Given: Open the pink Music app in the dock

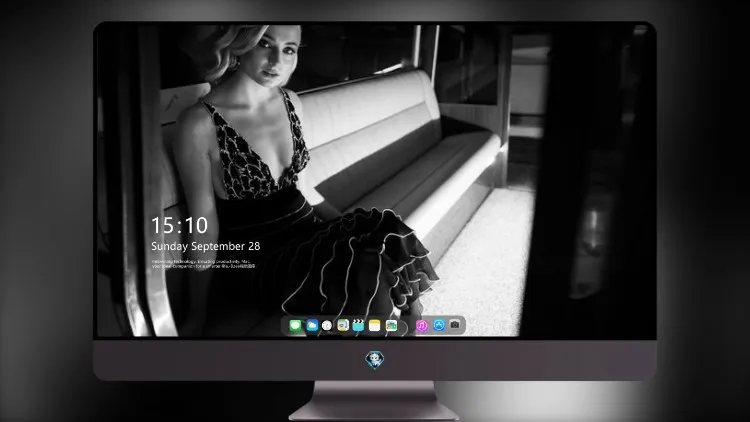Looking at the screenshot, I should (x=421, y=325).
